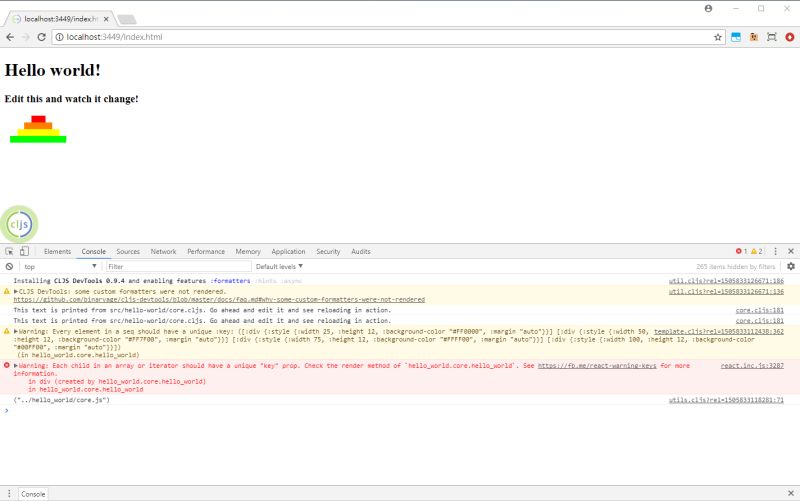Click the screenshot capture extension icon

(772, 37)
